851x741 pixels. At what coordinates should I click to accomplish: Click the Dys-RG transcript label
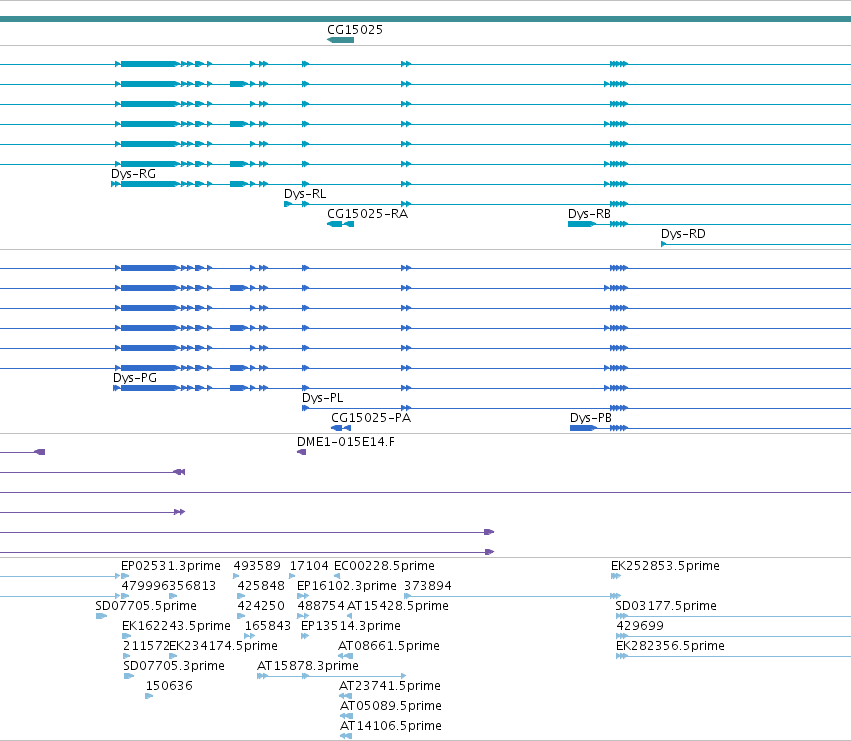click(x=134, y=174)
